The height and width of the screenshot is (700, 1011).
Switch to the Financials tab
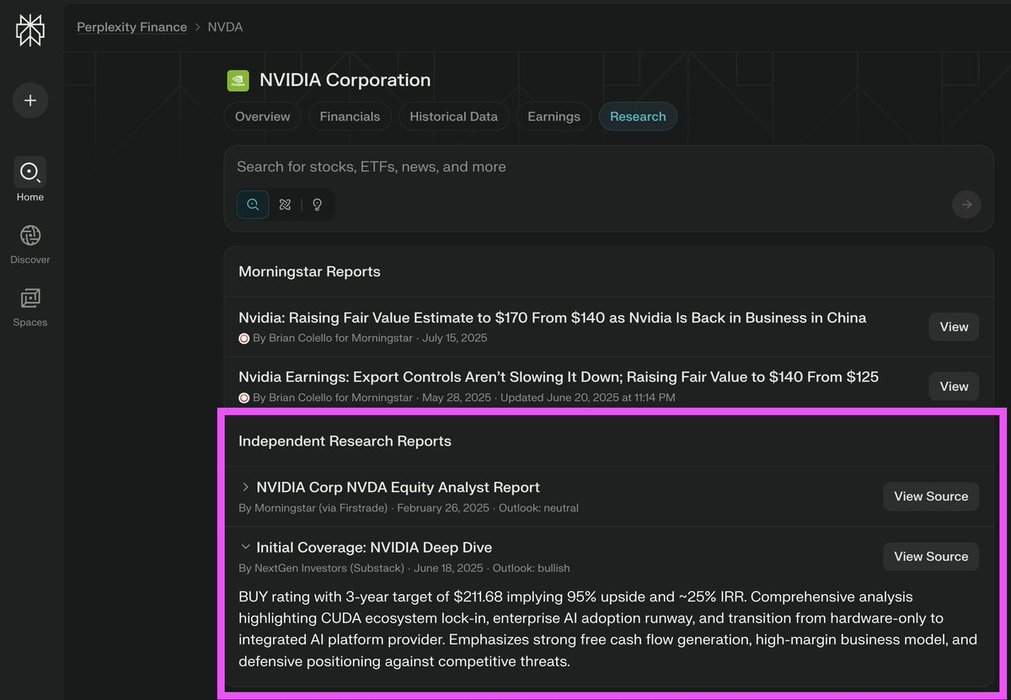click(350, 117)
